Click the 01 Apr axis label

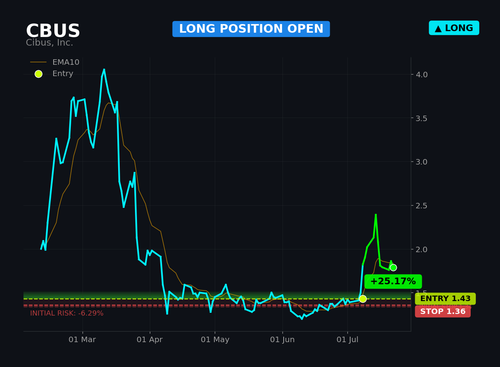point(150,340)
